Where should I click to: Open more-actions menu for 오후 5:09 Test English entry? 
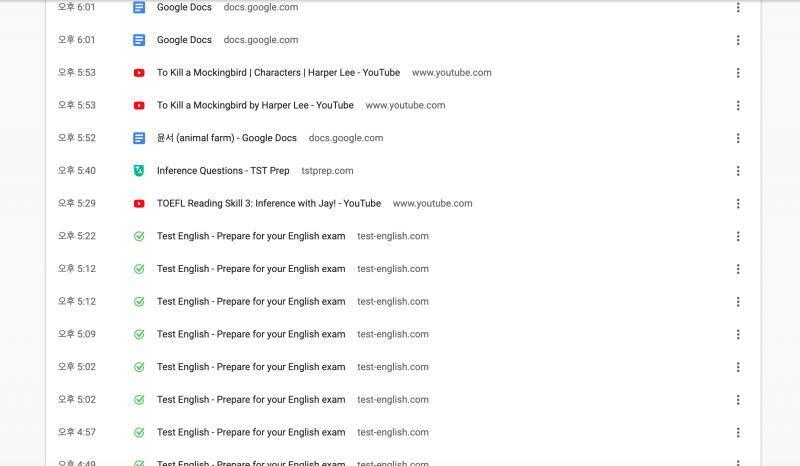tap(738, 334)
